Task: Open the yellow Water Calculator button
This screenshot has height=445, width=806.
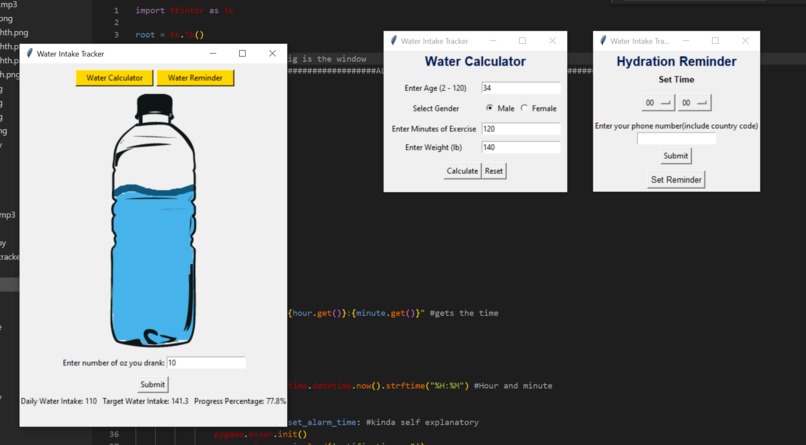Action: 114,78
